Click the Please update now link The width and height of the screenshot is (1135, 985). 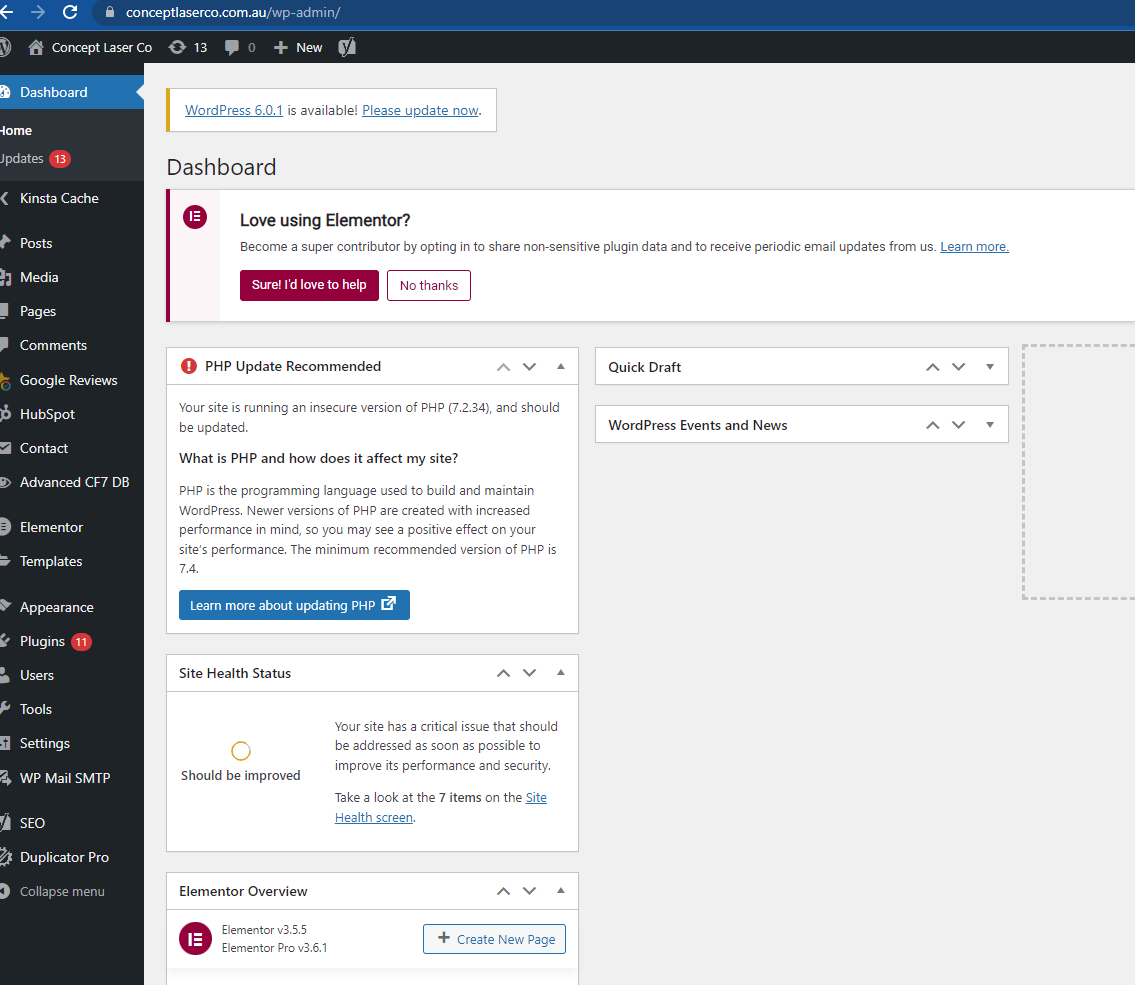(420, 110)
